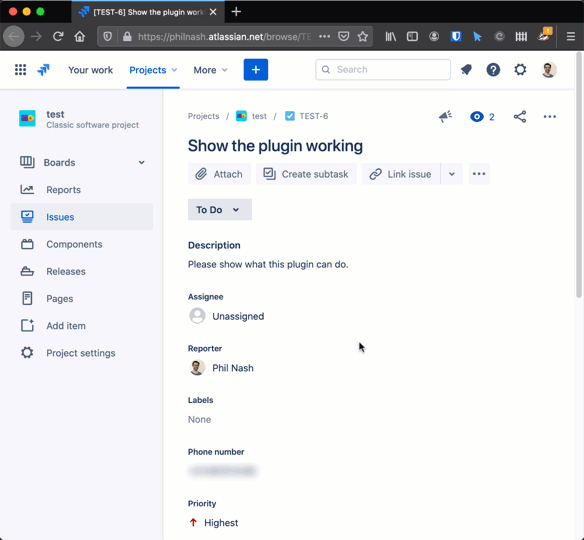Open Pages in the sidebar
The height and width of the screenshot is (540, 584).
point(82,299)
